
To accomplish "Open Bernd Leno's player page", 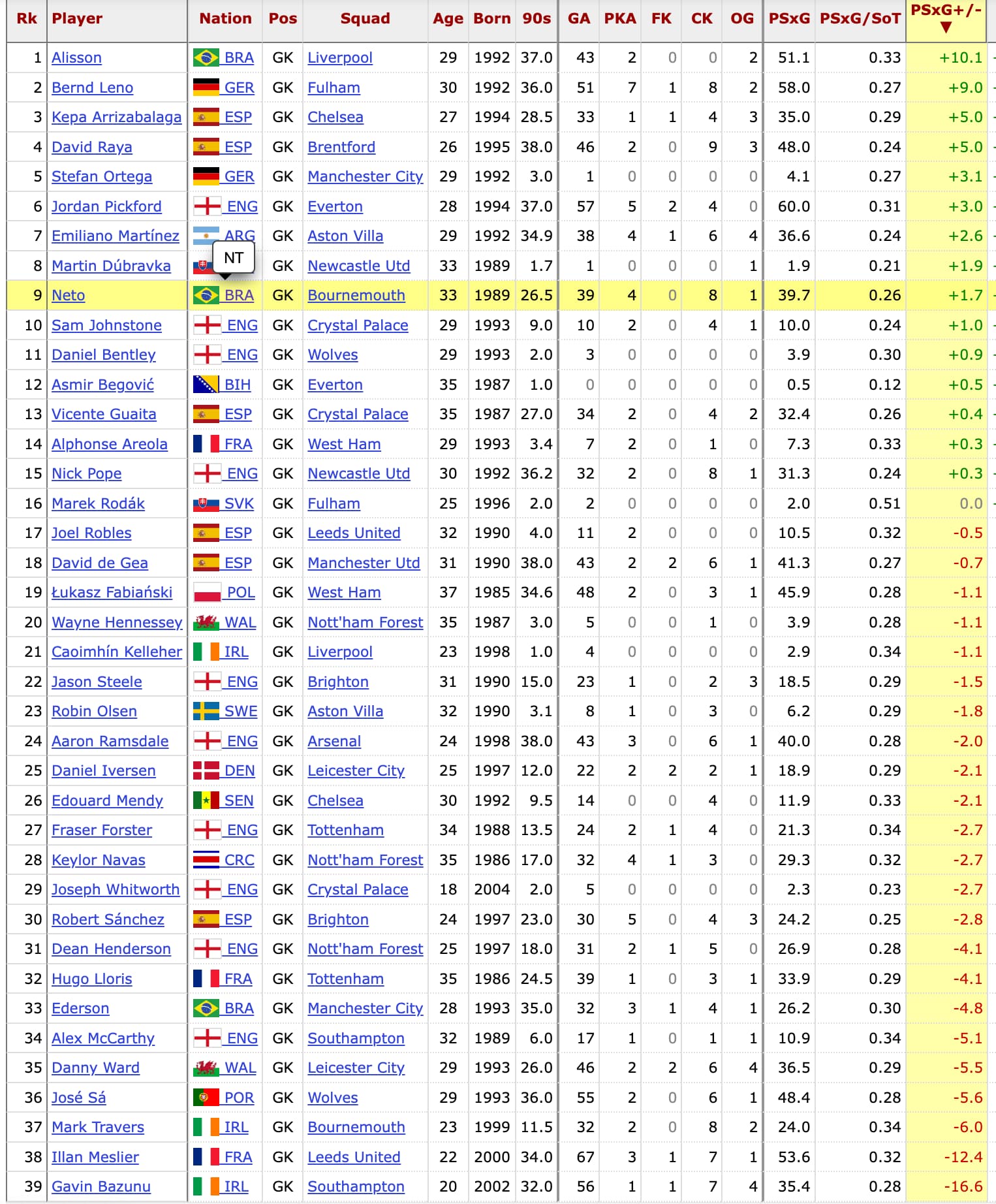I will [x=92, y=87].
